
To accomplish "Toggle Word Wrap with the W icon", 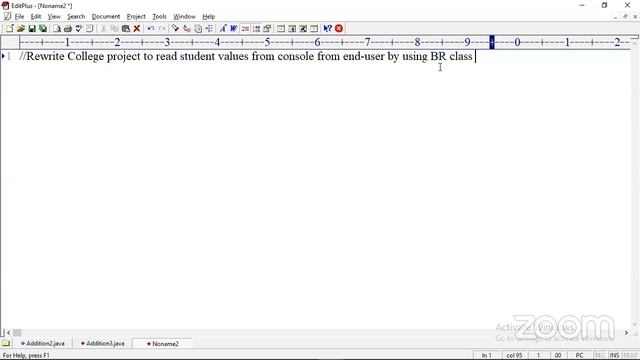I will coord(234,29).
